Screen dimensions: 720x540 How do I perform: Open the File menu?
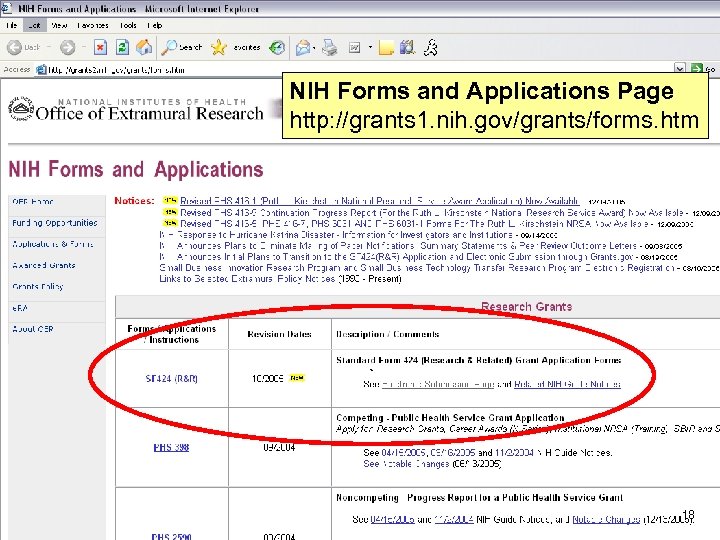[12, 25]
